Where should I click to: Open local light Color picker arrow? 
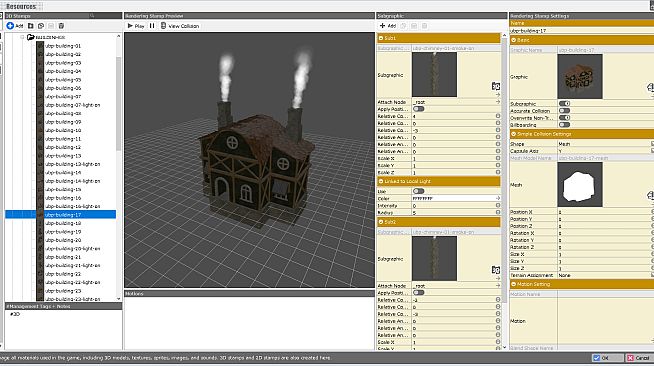498,198
